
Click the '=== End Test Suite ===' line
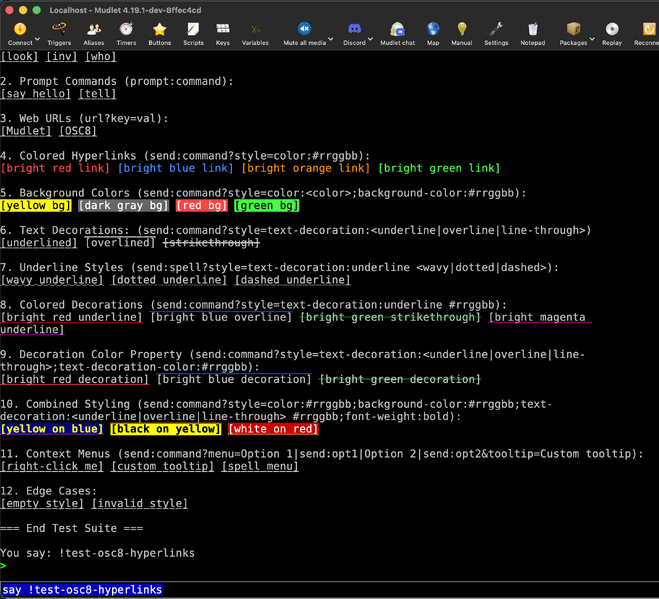(71, 528)
